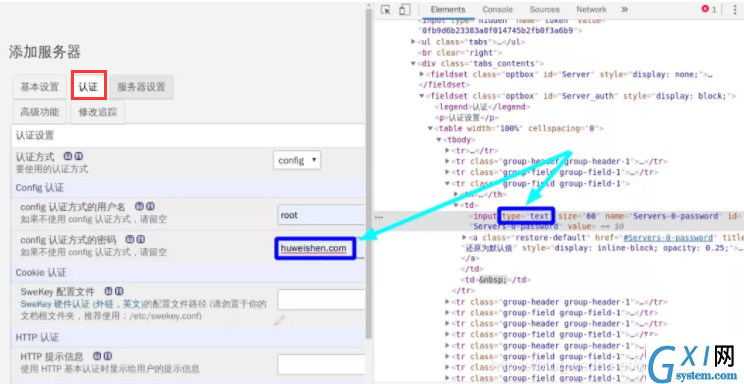Image resolution: width=744 pixels, height=384 pixels.
Task: Collapse the div class="tabs_contents" node
Action: coord(413,64)
